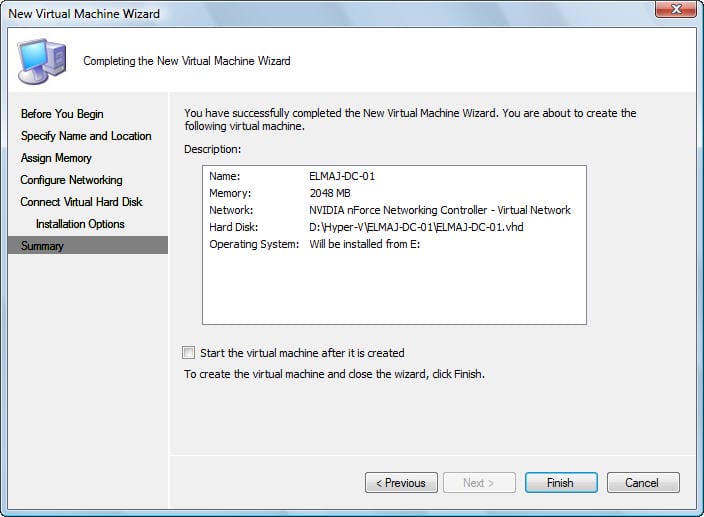Click the memory value 2048 MB

click(330, 193)
